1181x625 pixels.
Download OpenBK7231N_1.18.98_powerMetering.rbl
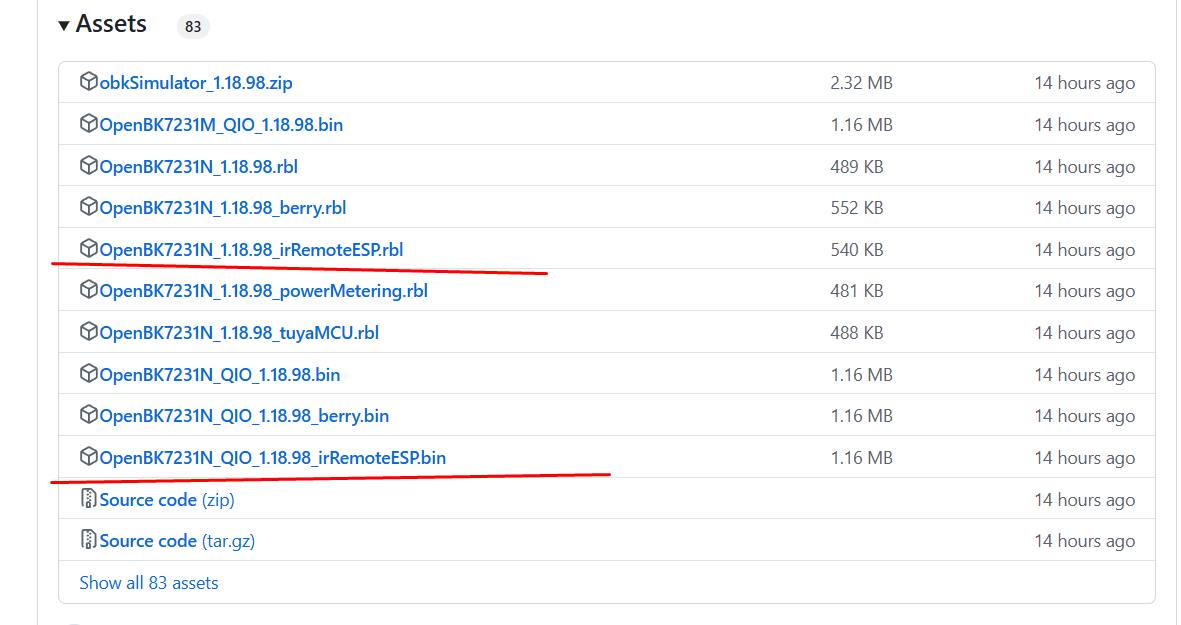coord(264,291)
